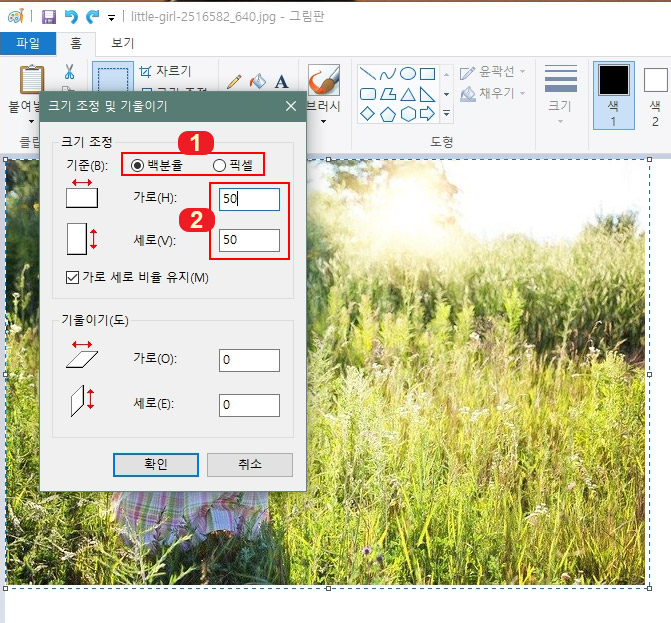This screenshot has width=671, height=623.
Task: Pick the Right triangle shape
Action: [x=427, y=94]
